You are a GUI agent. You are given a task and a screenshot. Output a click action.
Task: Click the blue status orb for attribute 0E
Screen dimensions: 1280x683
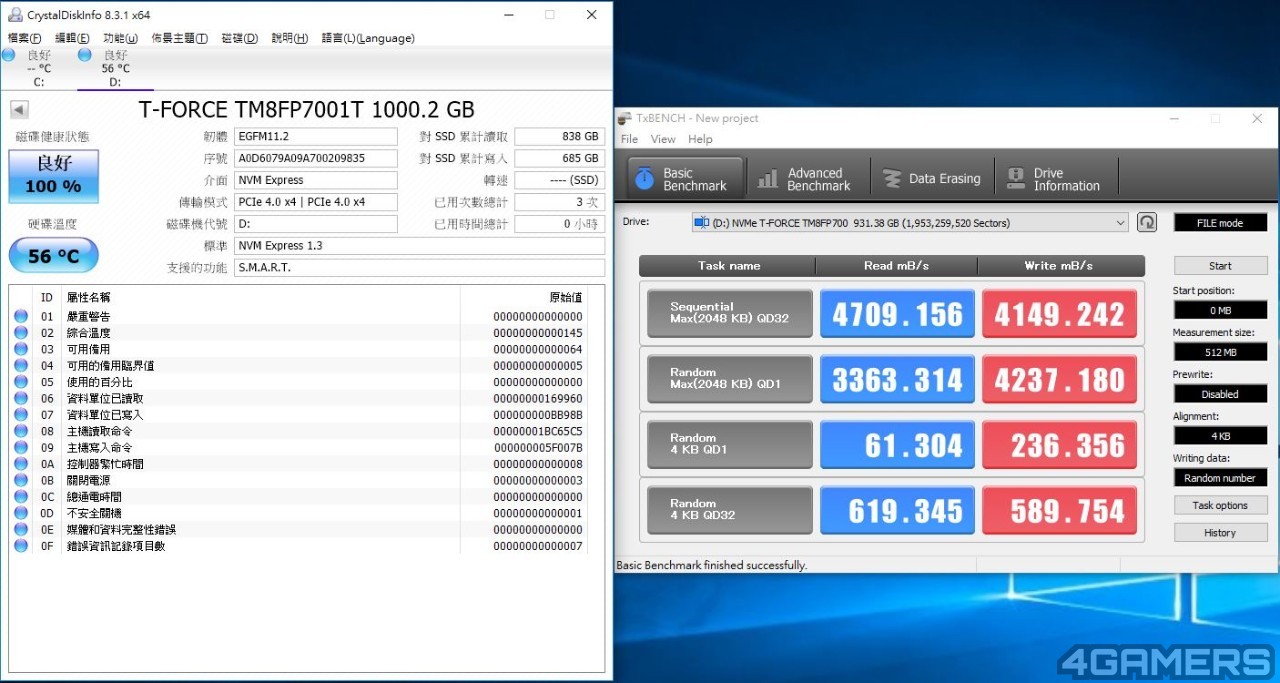(x=21, y=530)
